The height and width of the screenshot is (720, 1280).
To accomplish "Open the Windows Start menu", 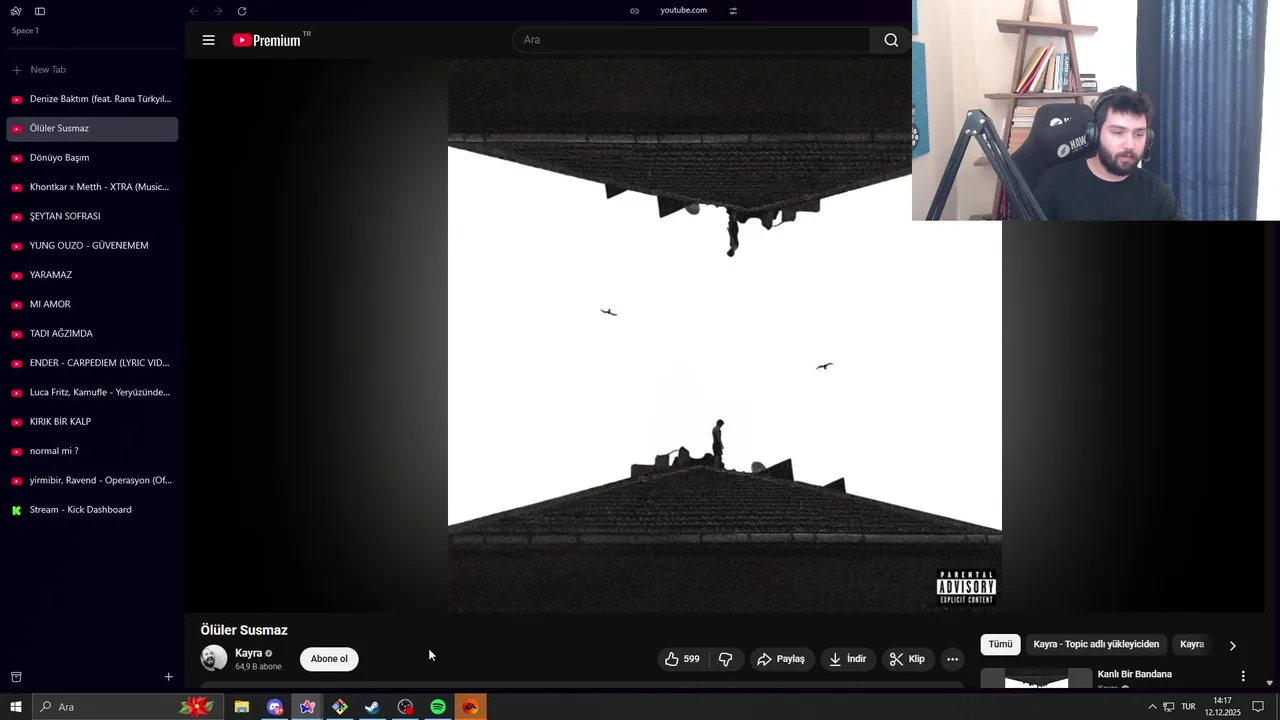I will [x=16, y=707].
